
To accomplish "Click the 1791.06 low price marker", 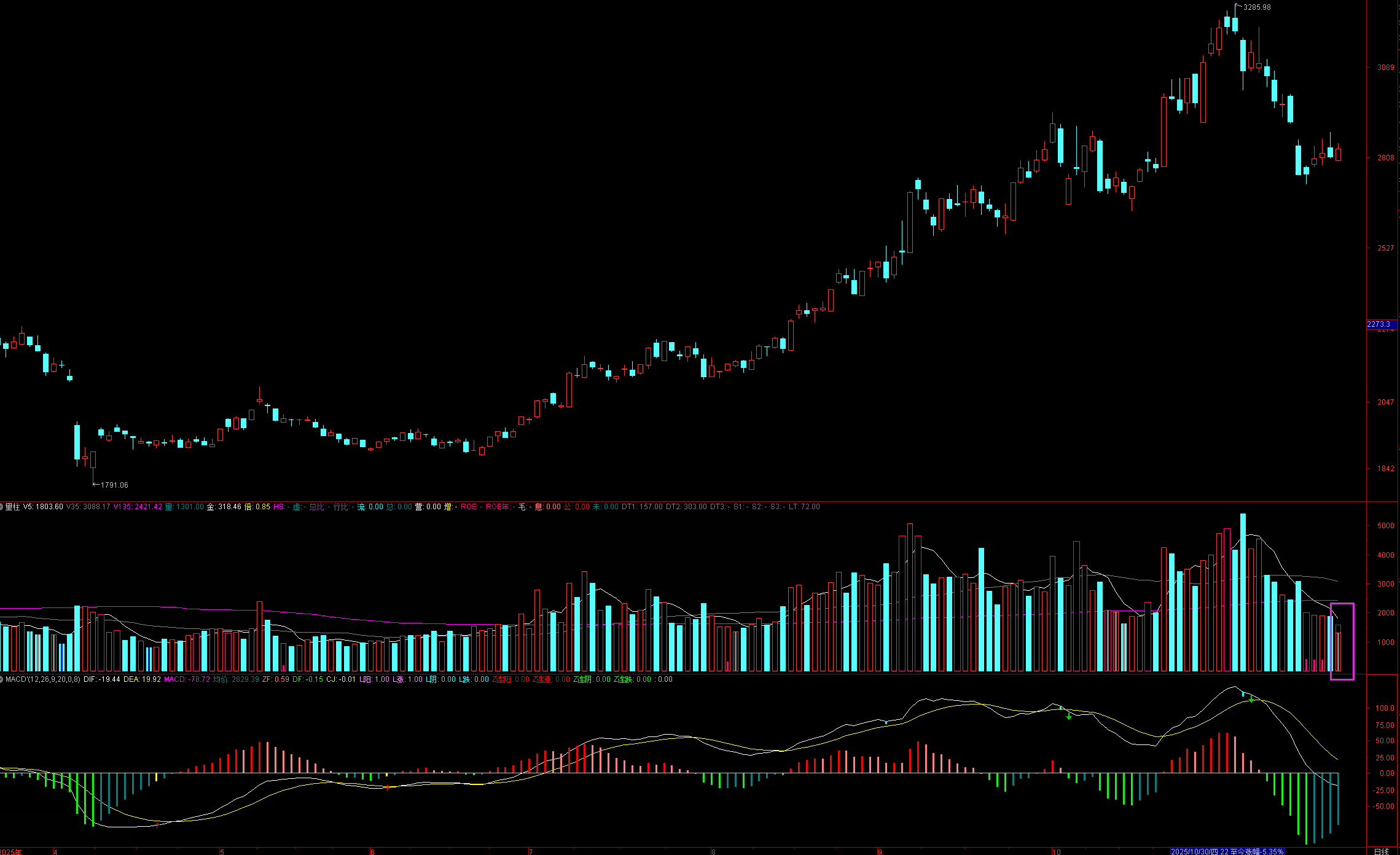I will (x=114, y=485).
